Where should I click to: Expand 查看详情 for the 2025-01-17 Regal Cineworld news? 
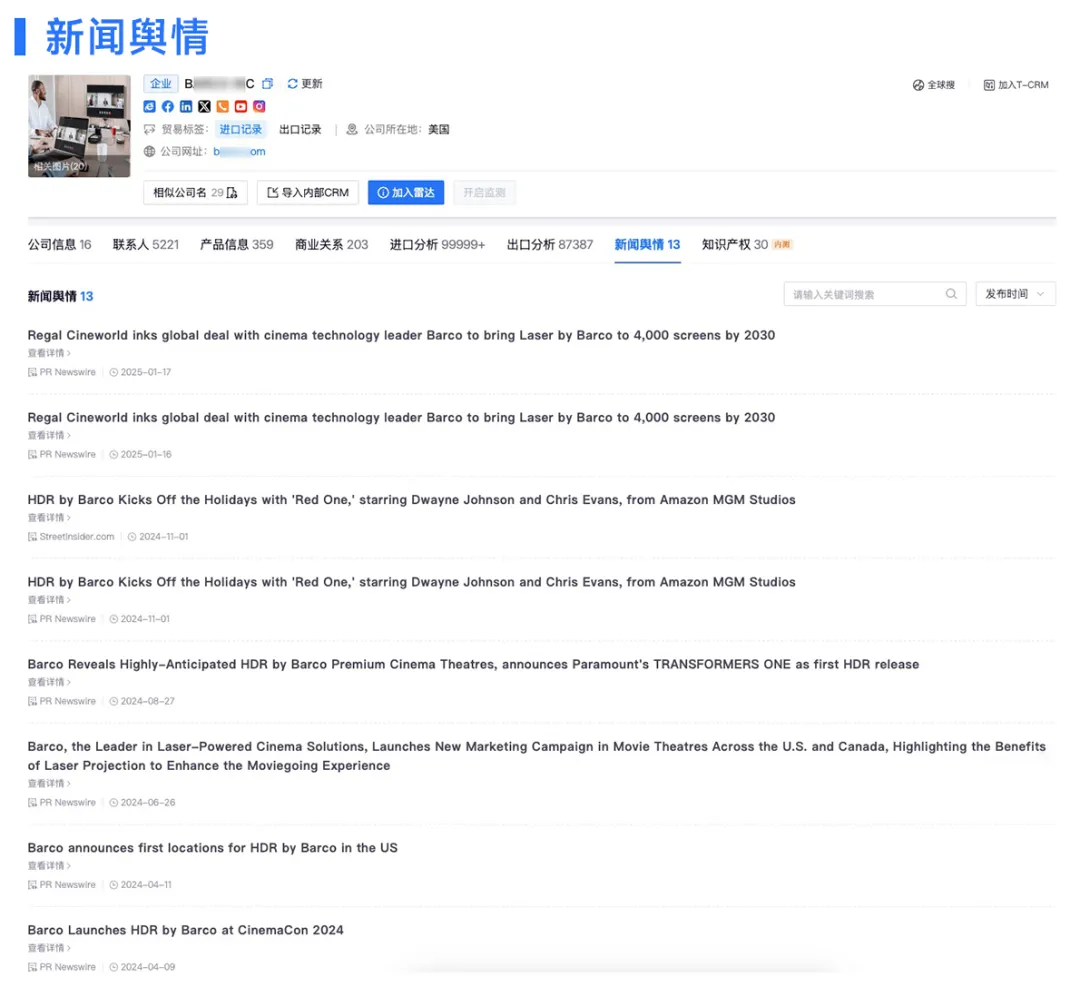point(49,353)
